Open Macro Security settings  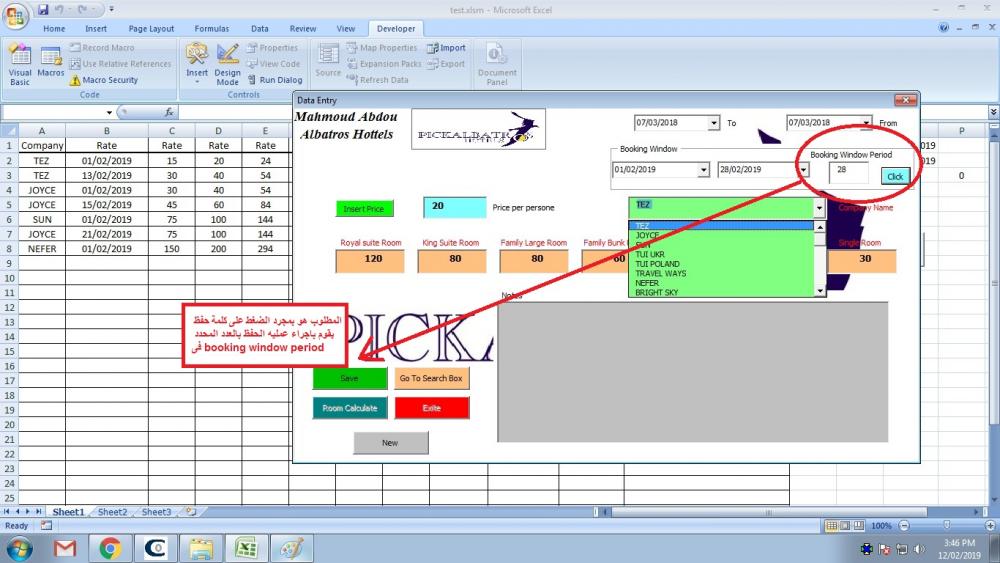click(103, 80)
